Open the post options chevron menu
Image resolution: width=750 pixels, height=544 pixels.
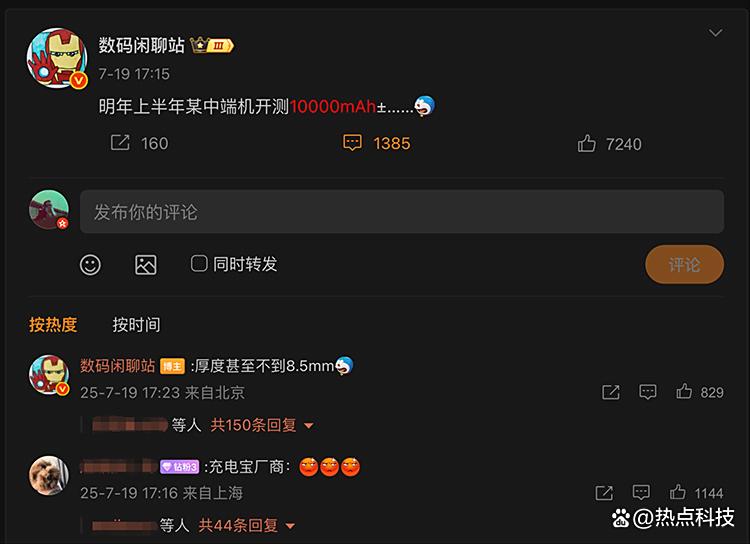(716, 33)
